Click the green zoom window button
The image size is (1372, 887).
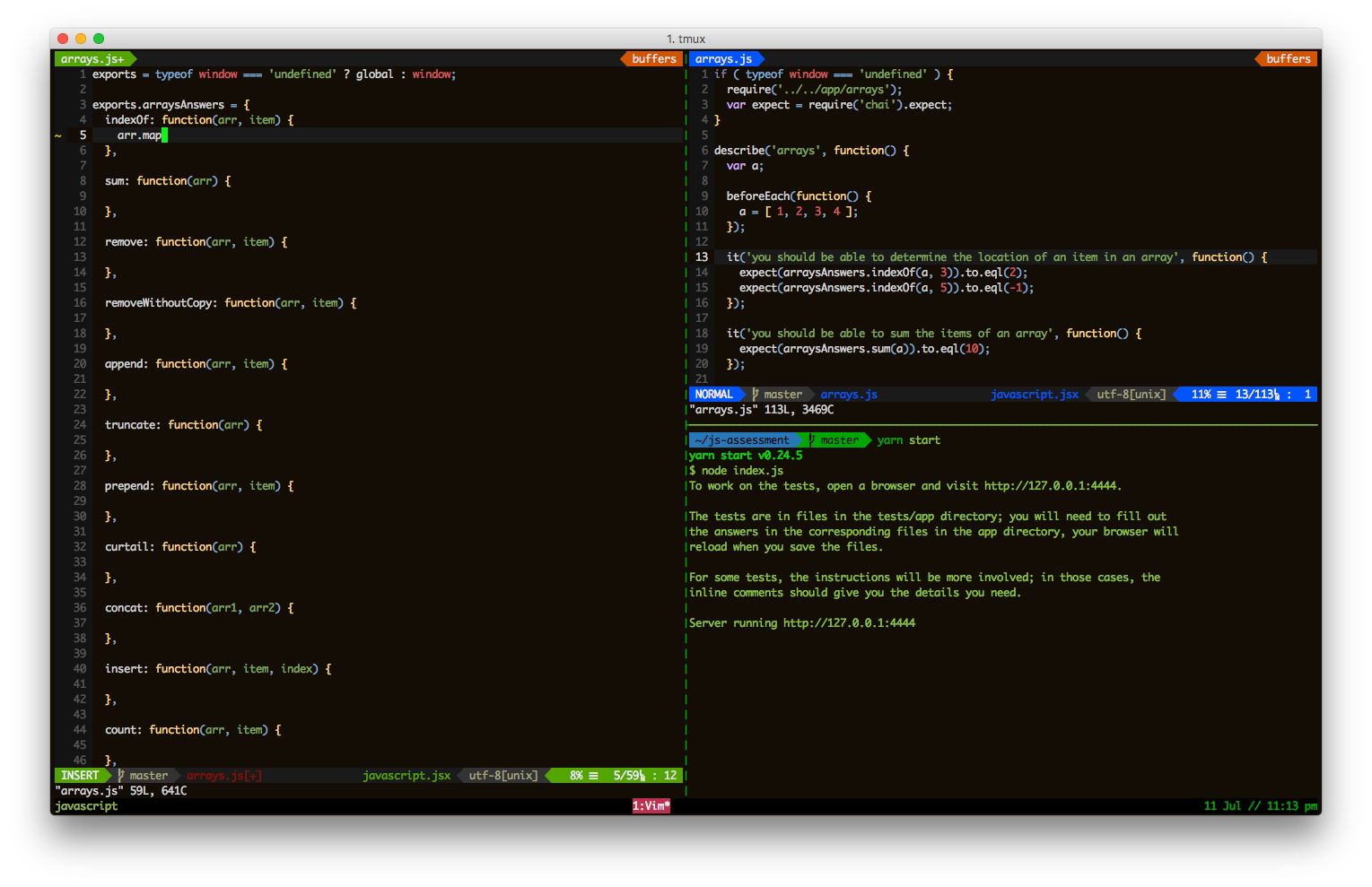[99, 39]
